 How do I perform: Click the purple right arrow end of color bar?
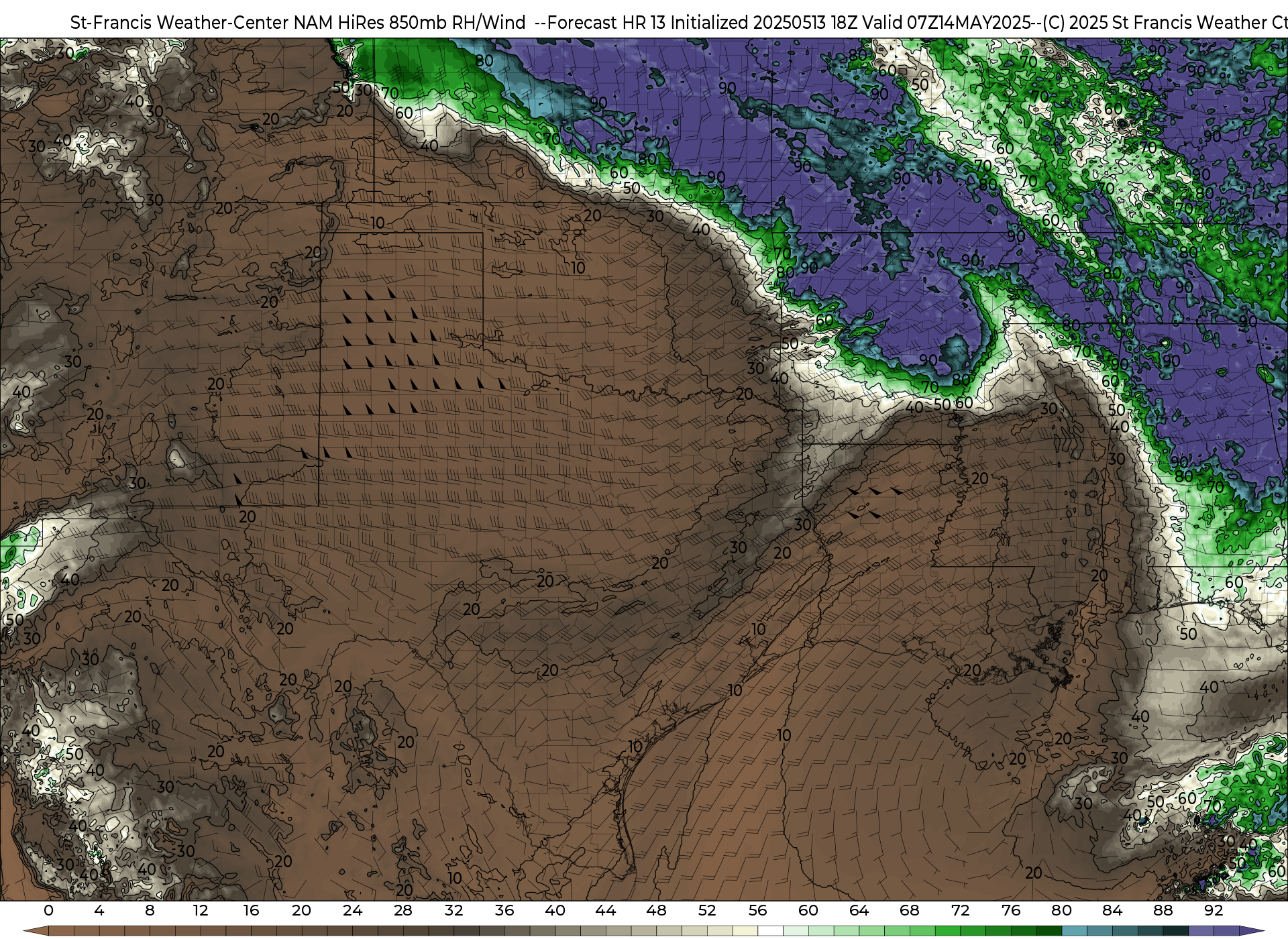[1251, 932]
